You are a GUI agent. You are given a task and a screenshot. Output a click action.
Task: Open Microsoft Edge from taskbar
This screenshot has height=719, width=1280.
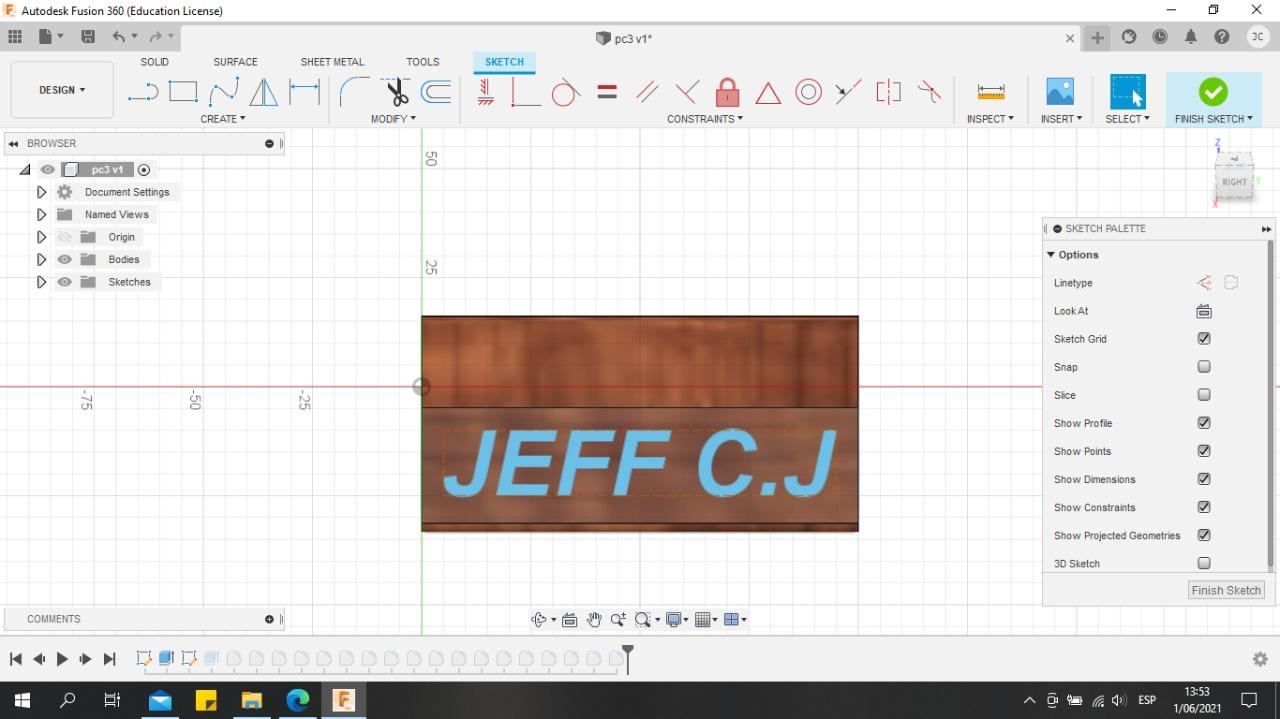coord(297,700)
